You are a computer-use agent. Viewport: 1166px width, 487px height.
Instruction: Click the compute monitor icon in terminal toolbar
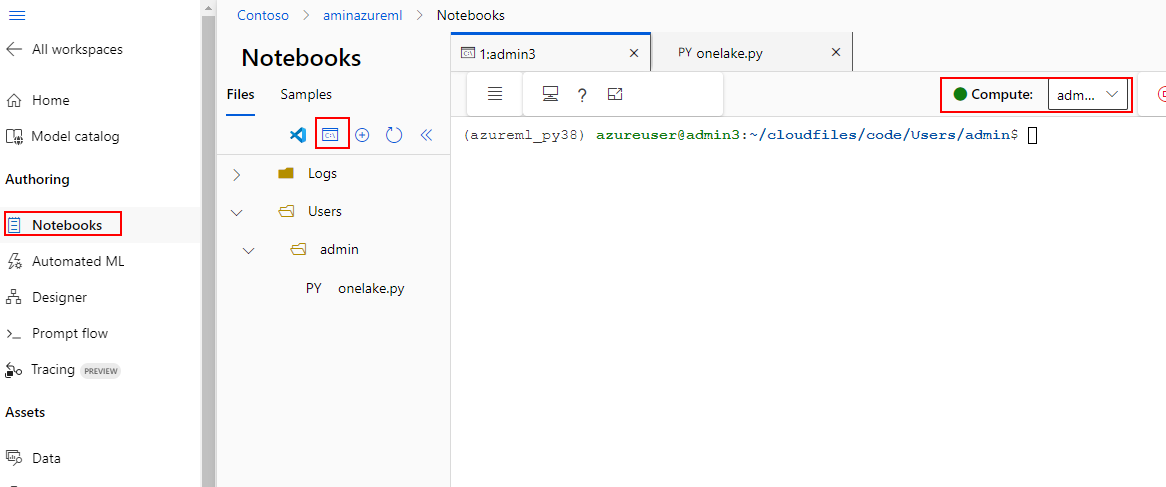pyautogui.click(x=550, y=94)
